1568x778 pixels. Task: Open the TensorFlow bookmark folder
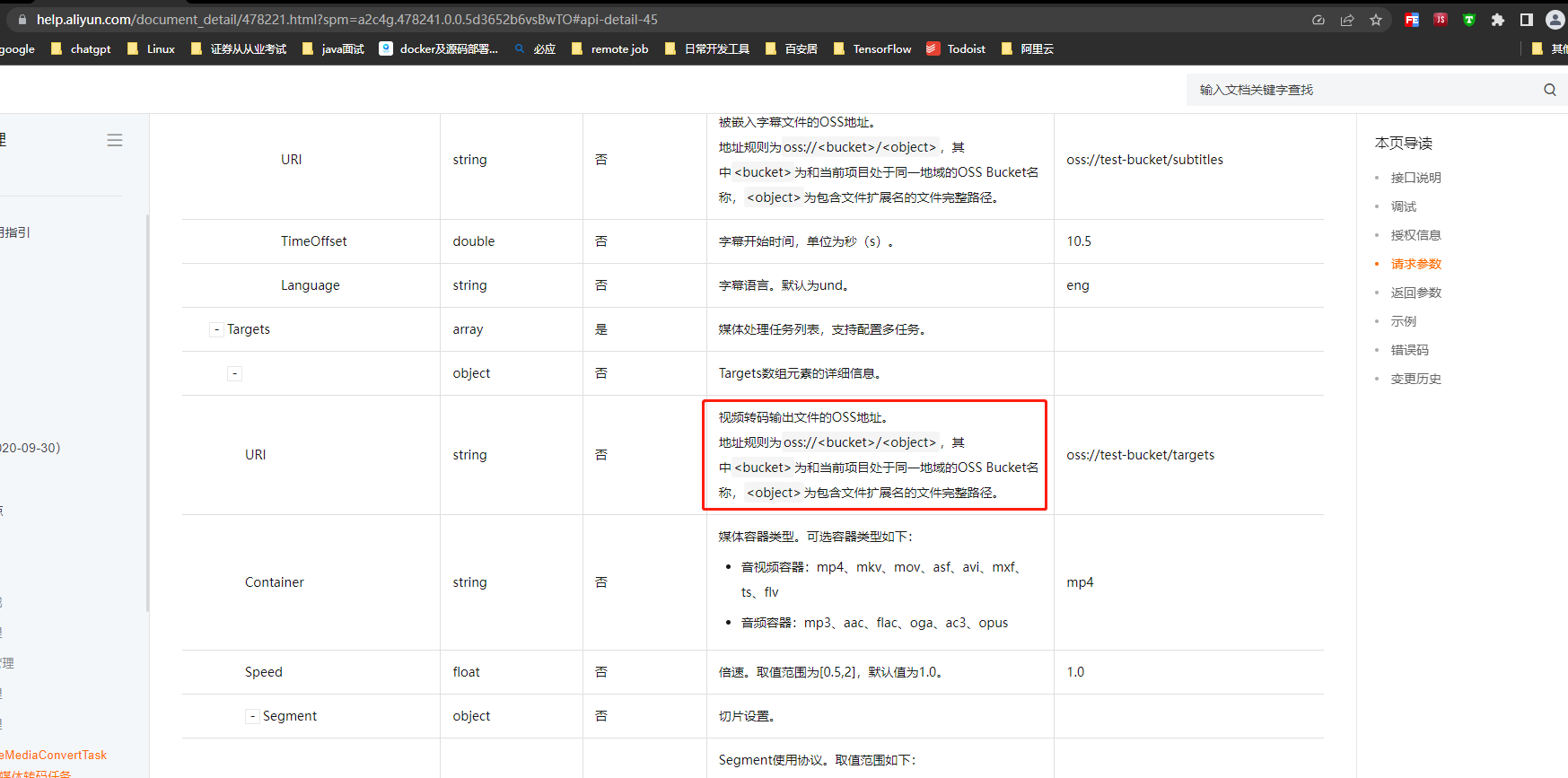pyautogui.click(x=872, y=49)
